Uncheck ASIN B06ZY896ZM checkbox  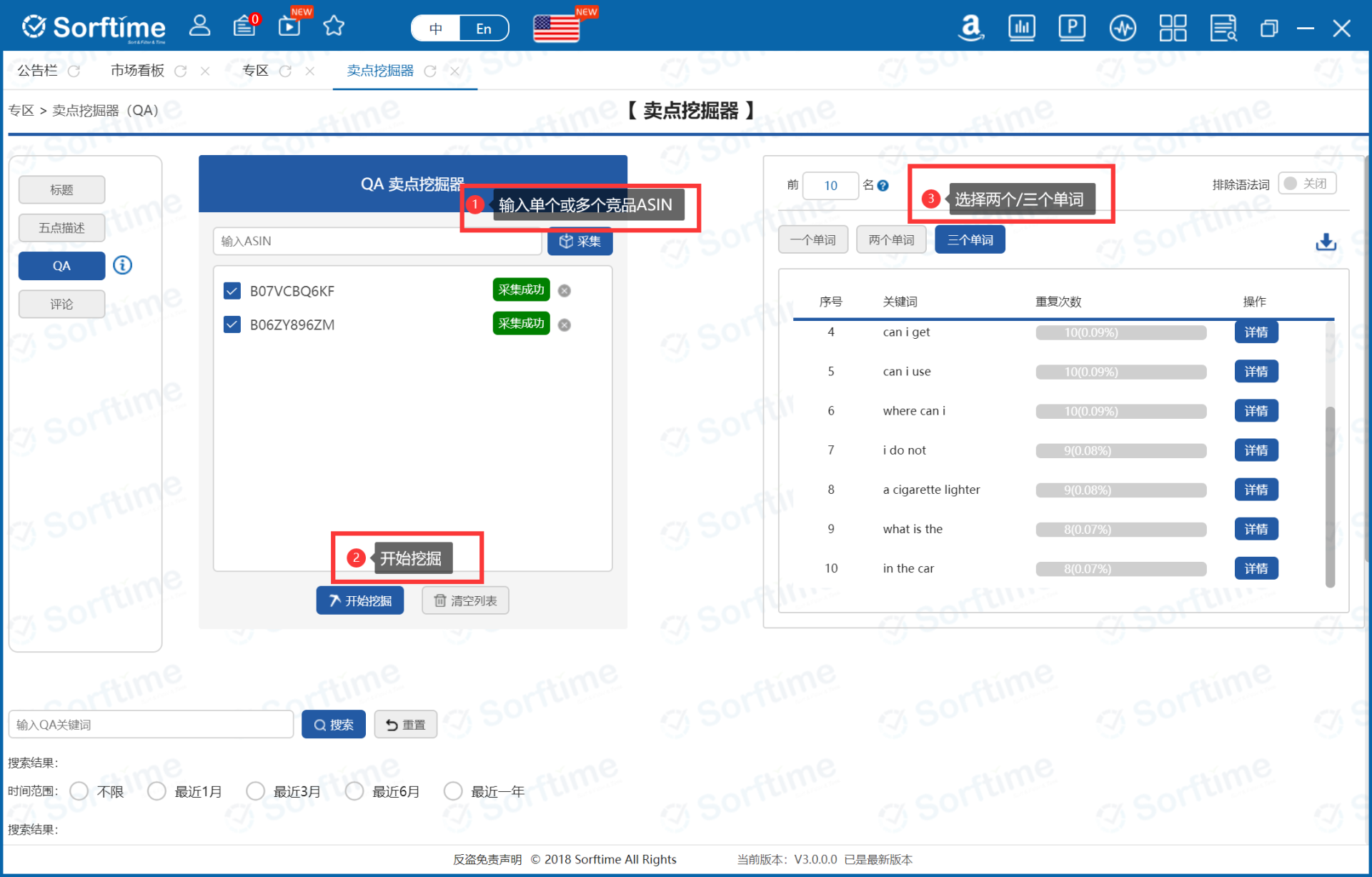(x=232, y=324)
